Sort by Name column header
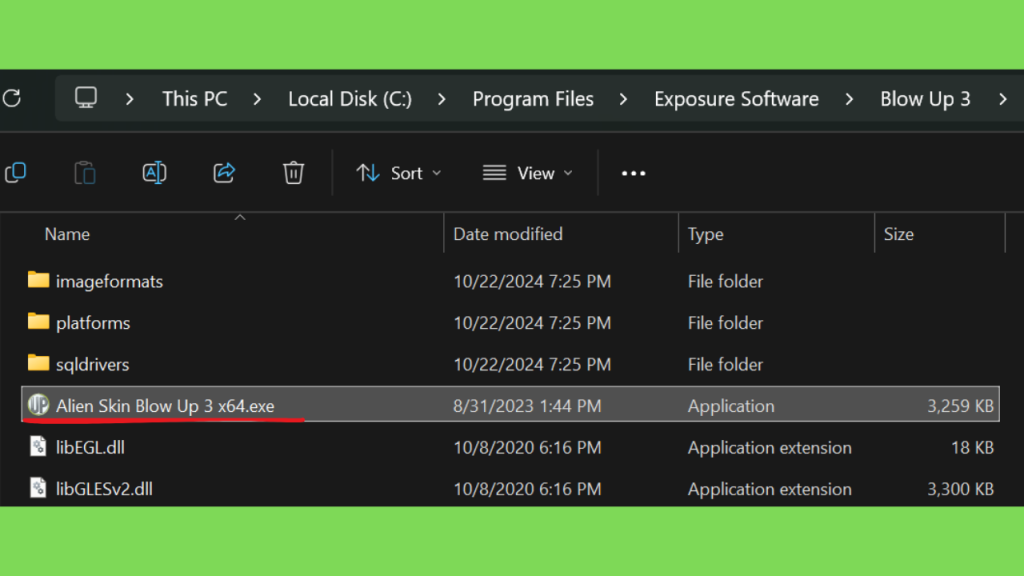Viewport: 1024px width, 576px height. click(67, 234)
